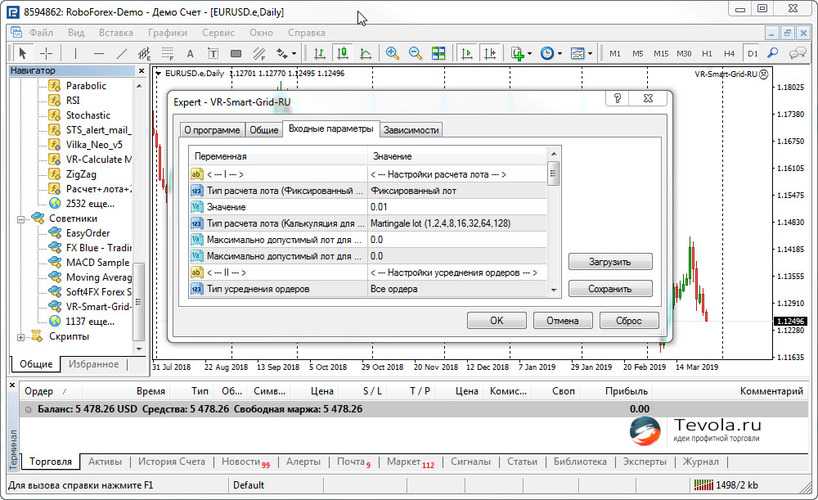Pick the horizontal line drawing tool
Viewport: 818px width, 500px height.
coord(98,53)
